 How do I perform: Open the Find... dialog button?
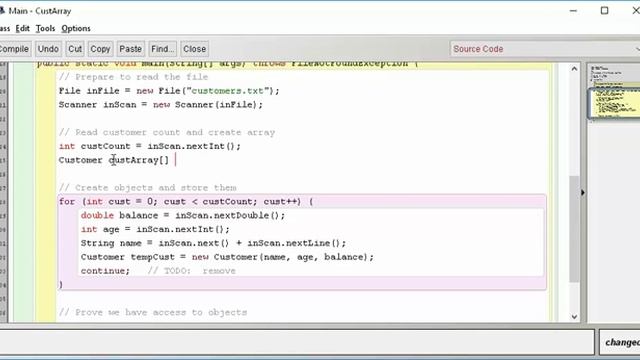tap(162, 49)
